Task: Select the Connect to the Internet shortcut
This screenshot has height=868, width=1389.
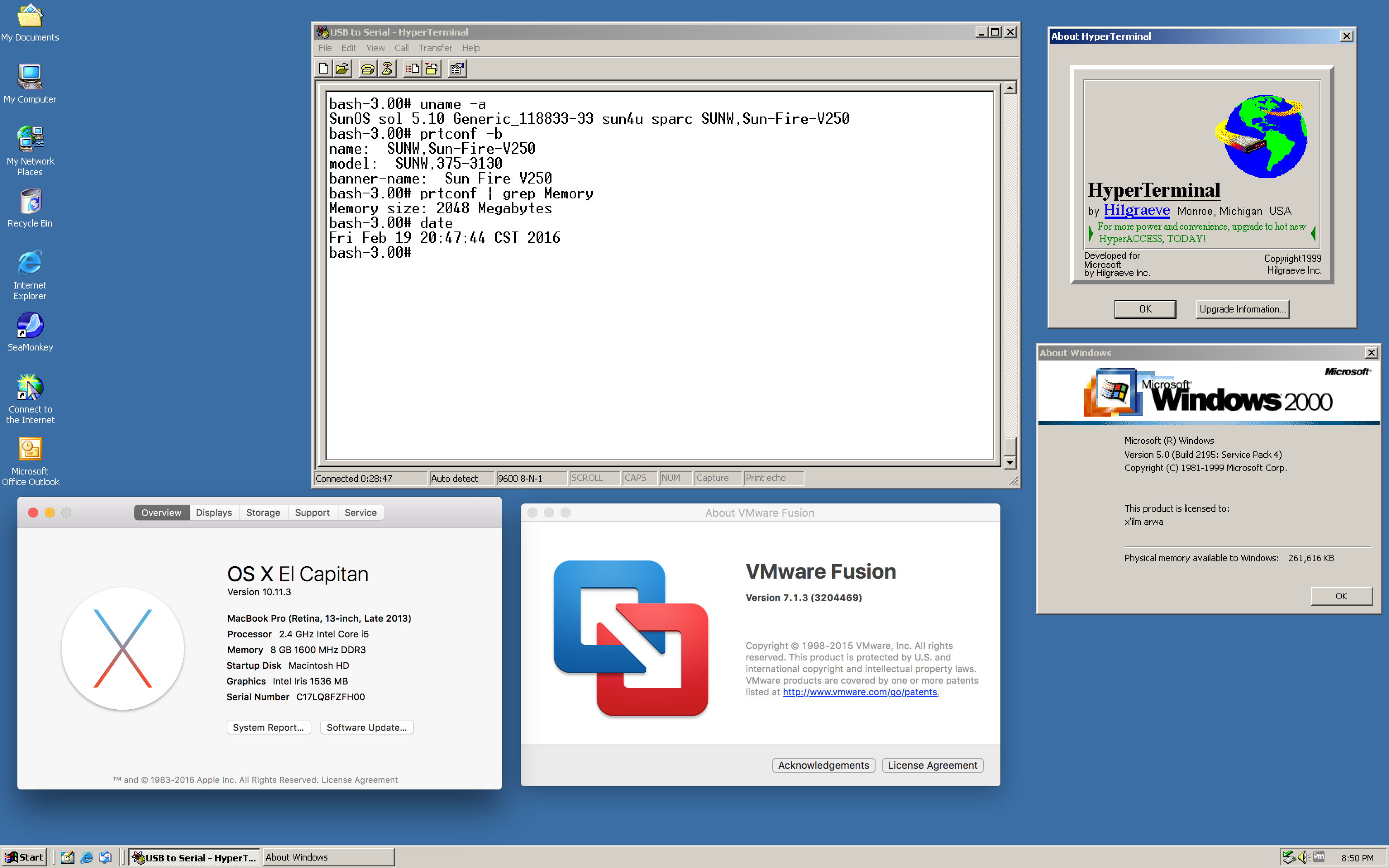Action: [30, 399]
